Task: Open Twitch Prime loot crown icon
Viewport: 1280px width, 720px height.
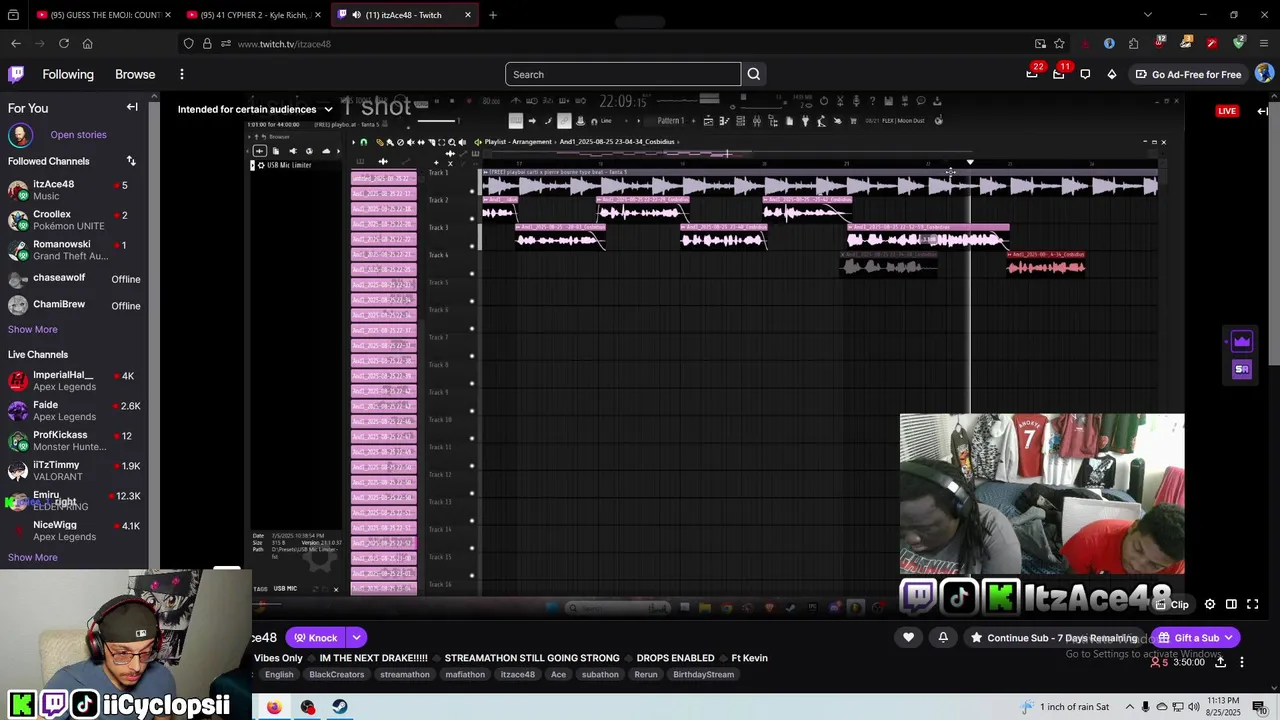Action: pyautogui.click(x=1033, y=74)
